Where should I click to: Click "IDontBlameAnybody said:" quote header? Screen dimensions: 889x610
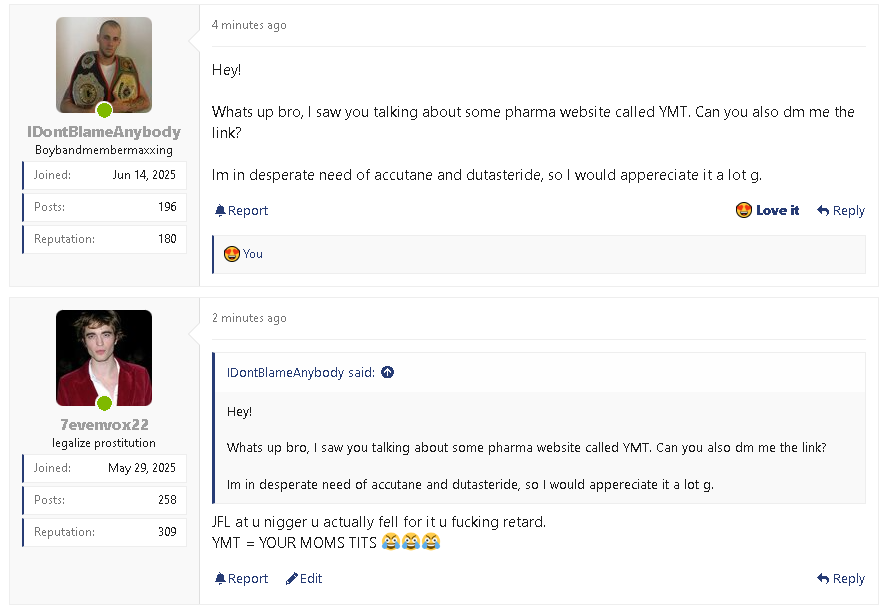click(301, 373)
